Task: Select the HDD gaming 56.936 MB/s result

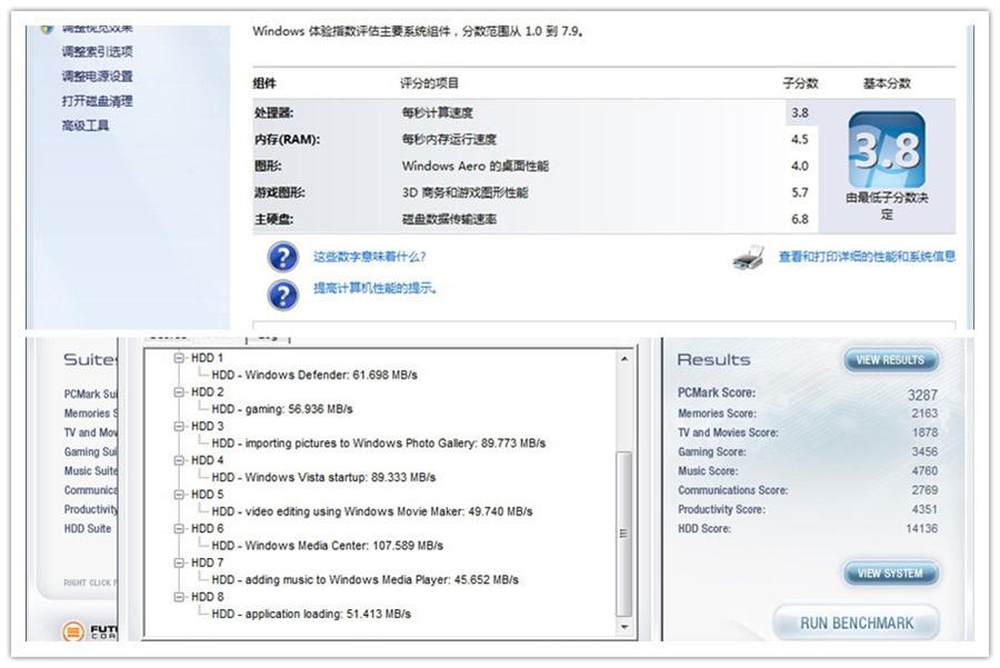Action: coord(282,409)
